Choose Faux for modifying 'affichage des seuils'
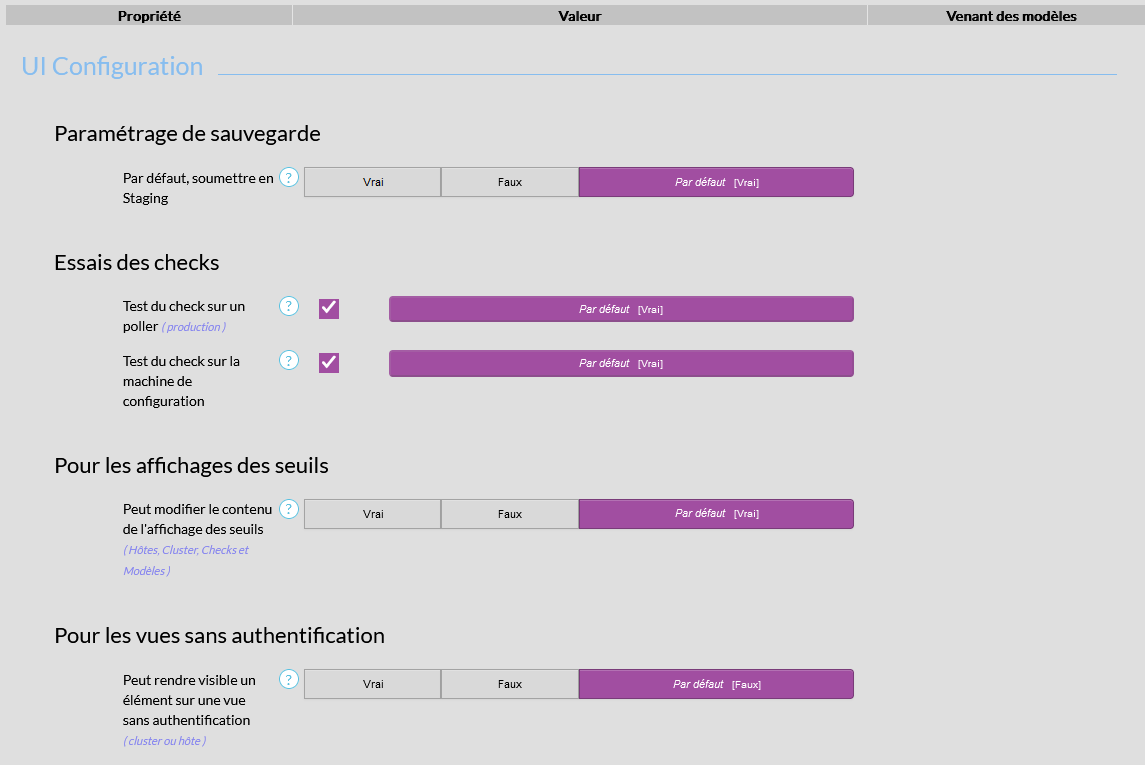1145x765 pixels. coord(510,514)
